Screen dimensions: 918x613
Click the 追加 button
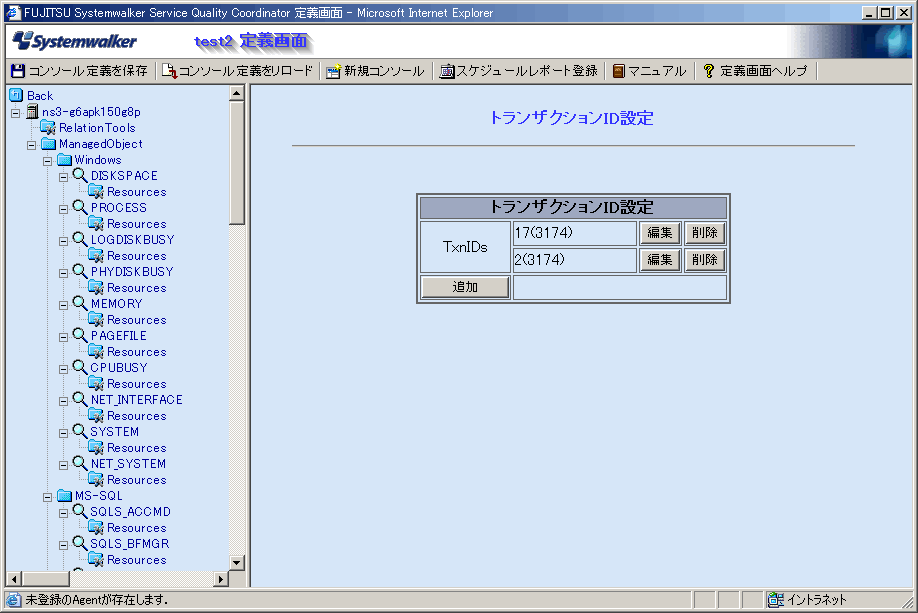point(465,287)
